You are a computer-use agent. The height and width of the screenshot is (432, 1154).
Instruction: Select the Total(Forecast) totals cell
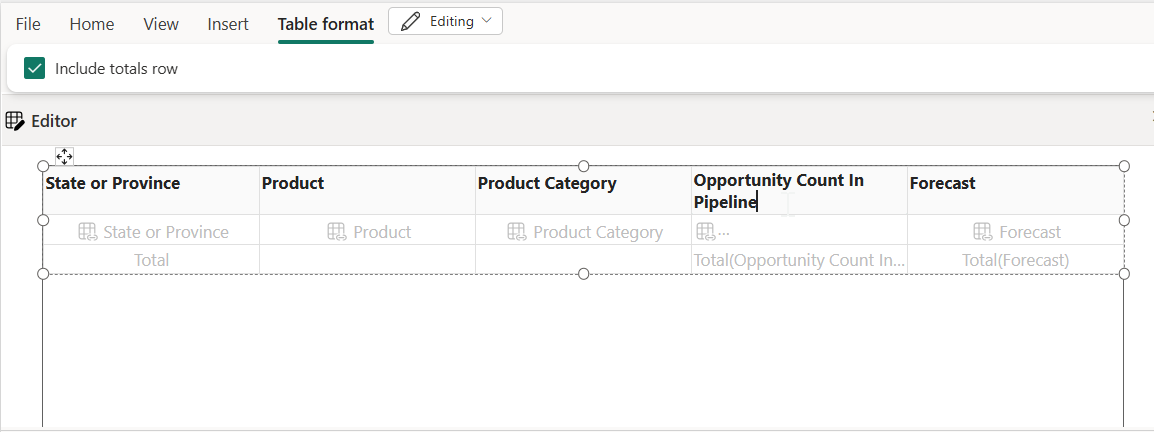pos(1015,260)
